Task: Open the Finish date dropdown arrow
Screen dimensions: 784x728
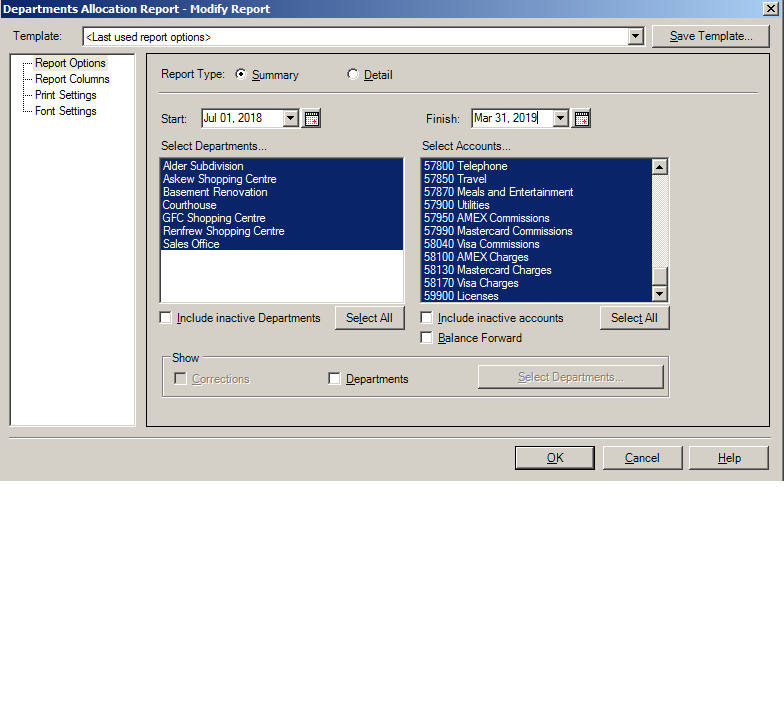Action: pos(560,118)
